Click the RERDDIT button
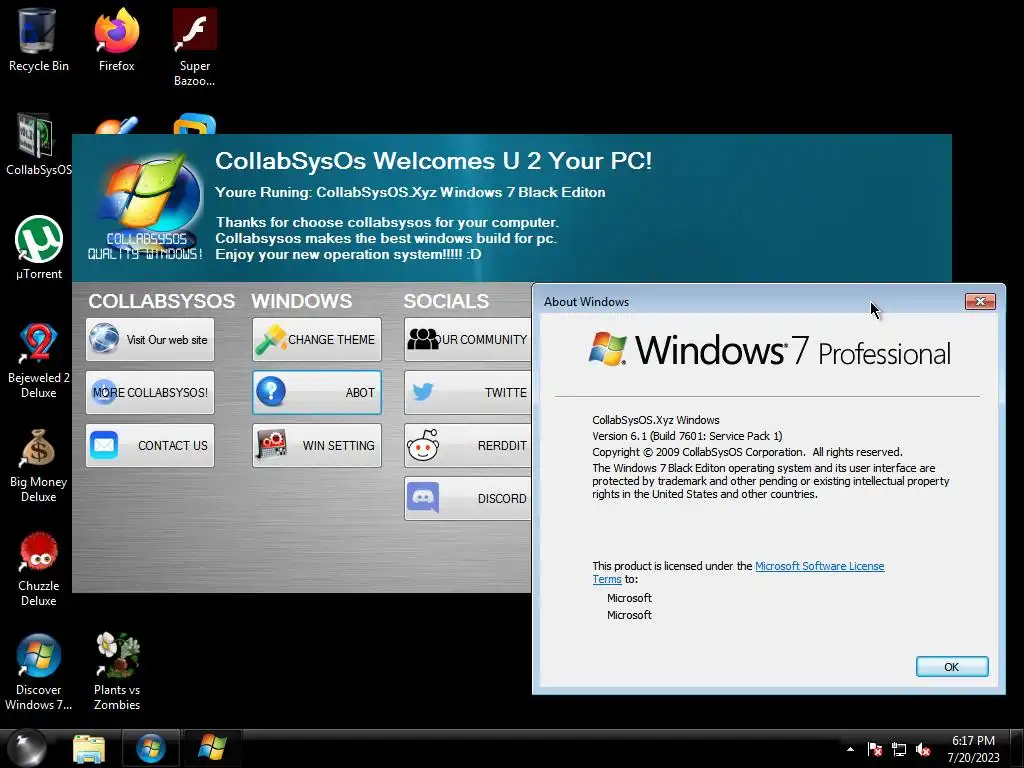Screen dimensions: 1024x768 [468, 445]
